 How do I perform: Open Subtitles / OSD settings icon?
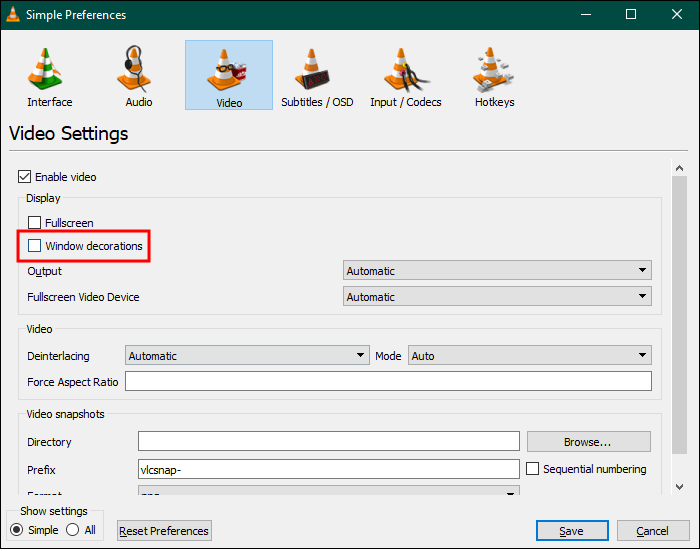tap(316, 74)
